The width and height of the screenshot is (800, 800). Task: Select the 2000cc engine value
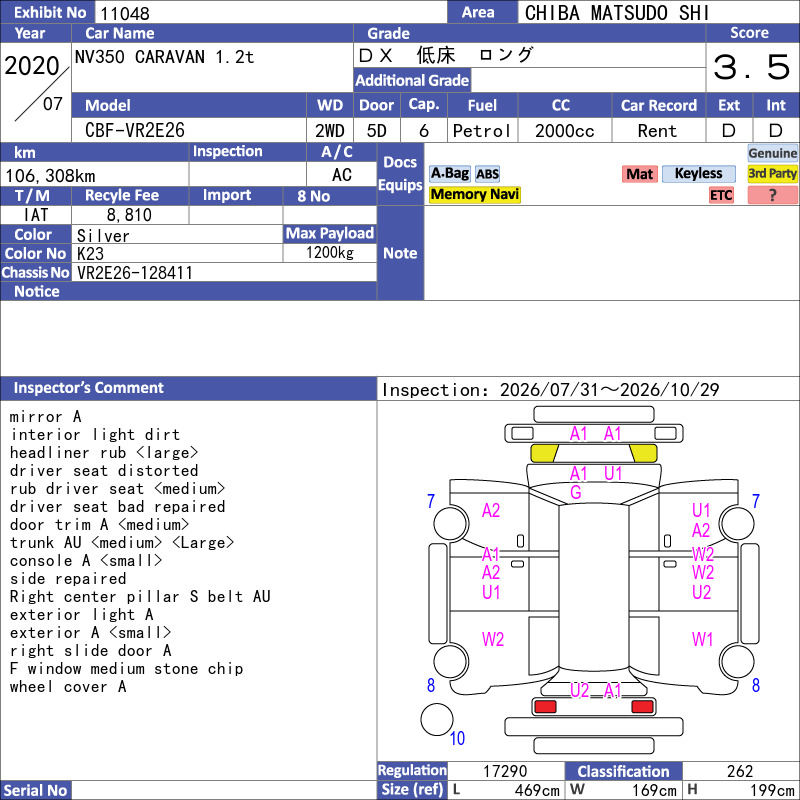(x=565, y=131)
